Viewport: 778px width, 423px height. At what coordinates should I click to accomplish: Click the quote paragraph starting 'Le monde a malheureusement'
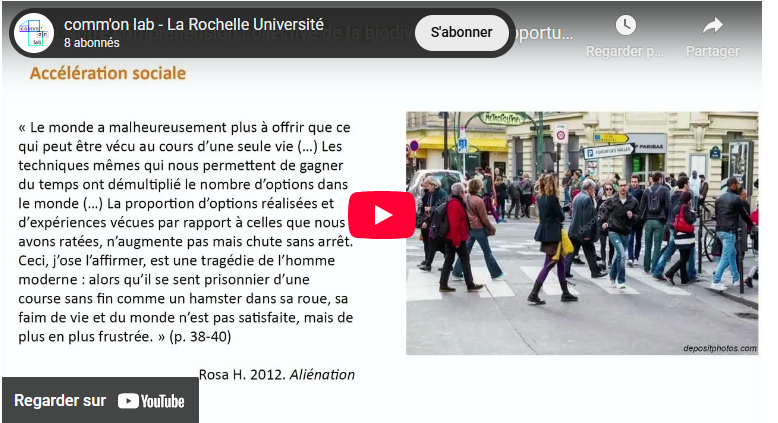[186, 232]
